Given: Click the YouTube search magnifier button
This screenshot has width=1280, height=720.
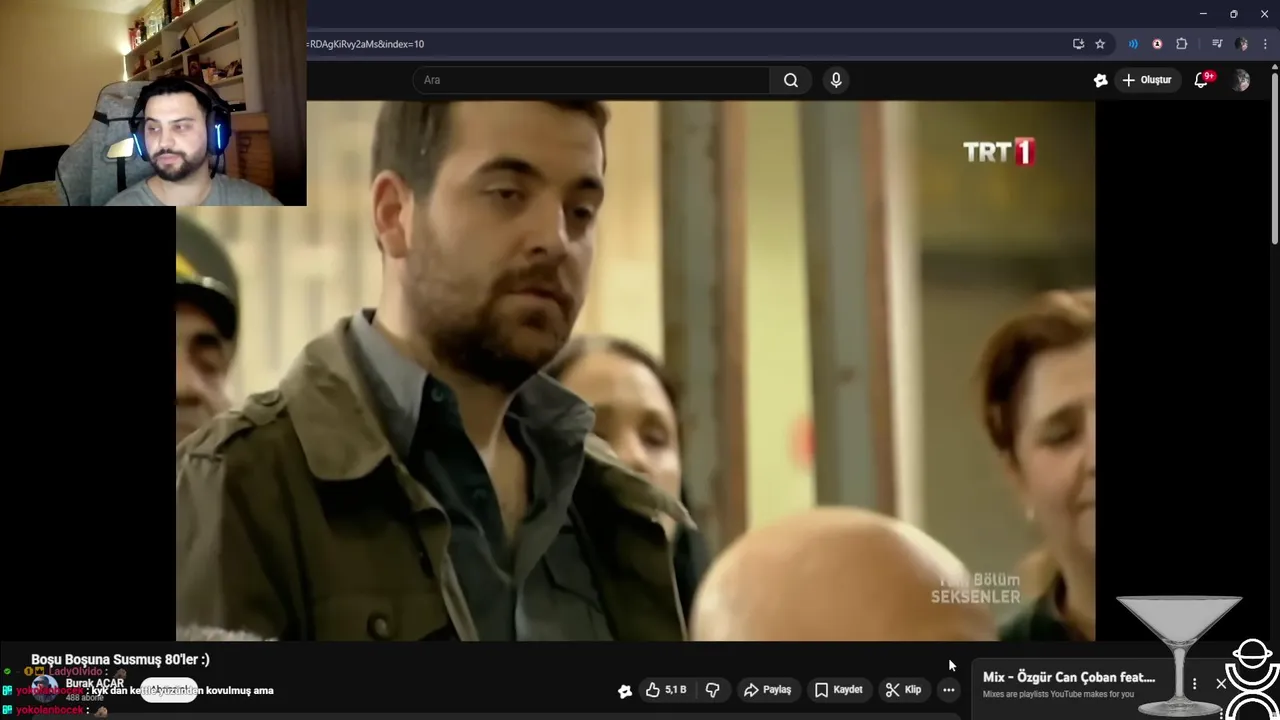Looking at the screenshot, I should point(791,80).
